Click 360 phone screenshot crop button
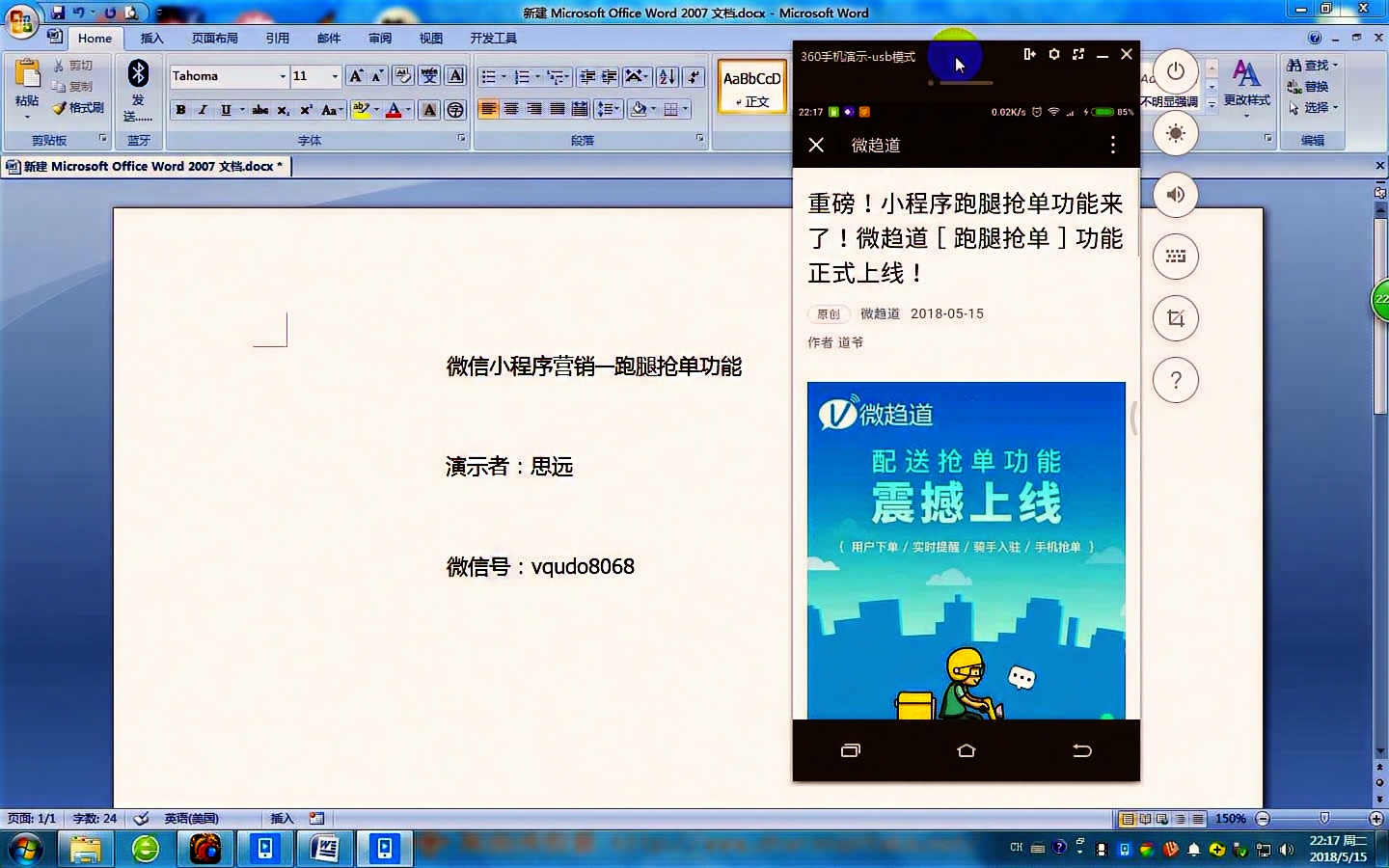Image resolution: width=1389 pixels, height=868 pixels. [1176, 318]
